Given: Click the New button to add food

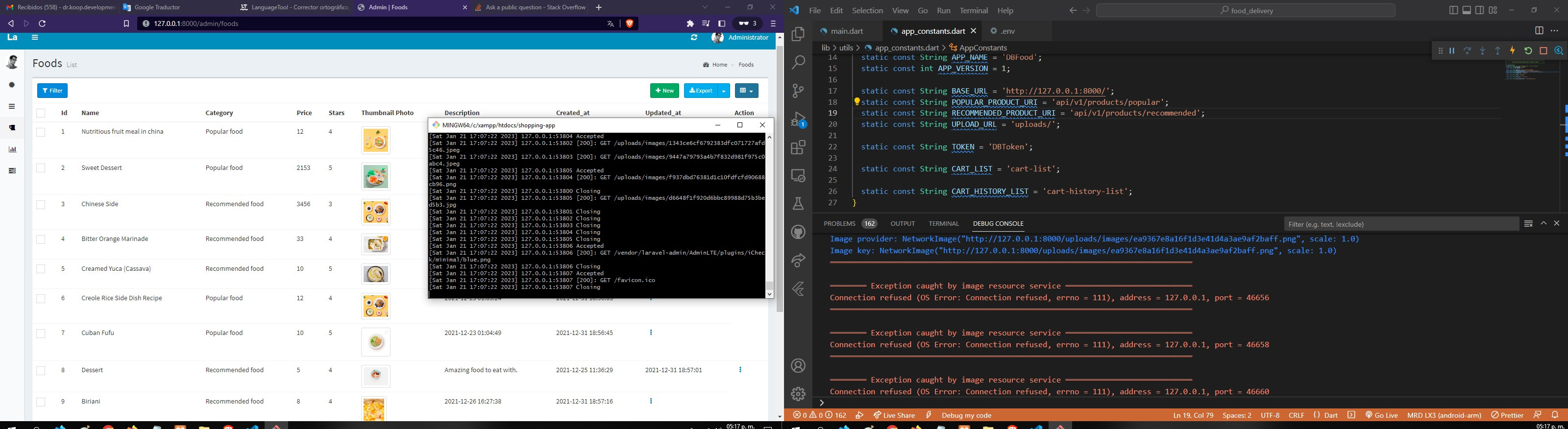Looking at the screenshot, I should point(665,91).
